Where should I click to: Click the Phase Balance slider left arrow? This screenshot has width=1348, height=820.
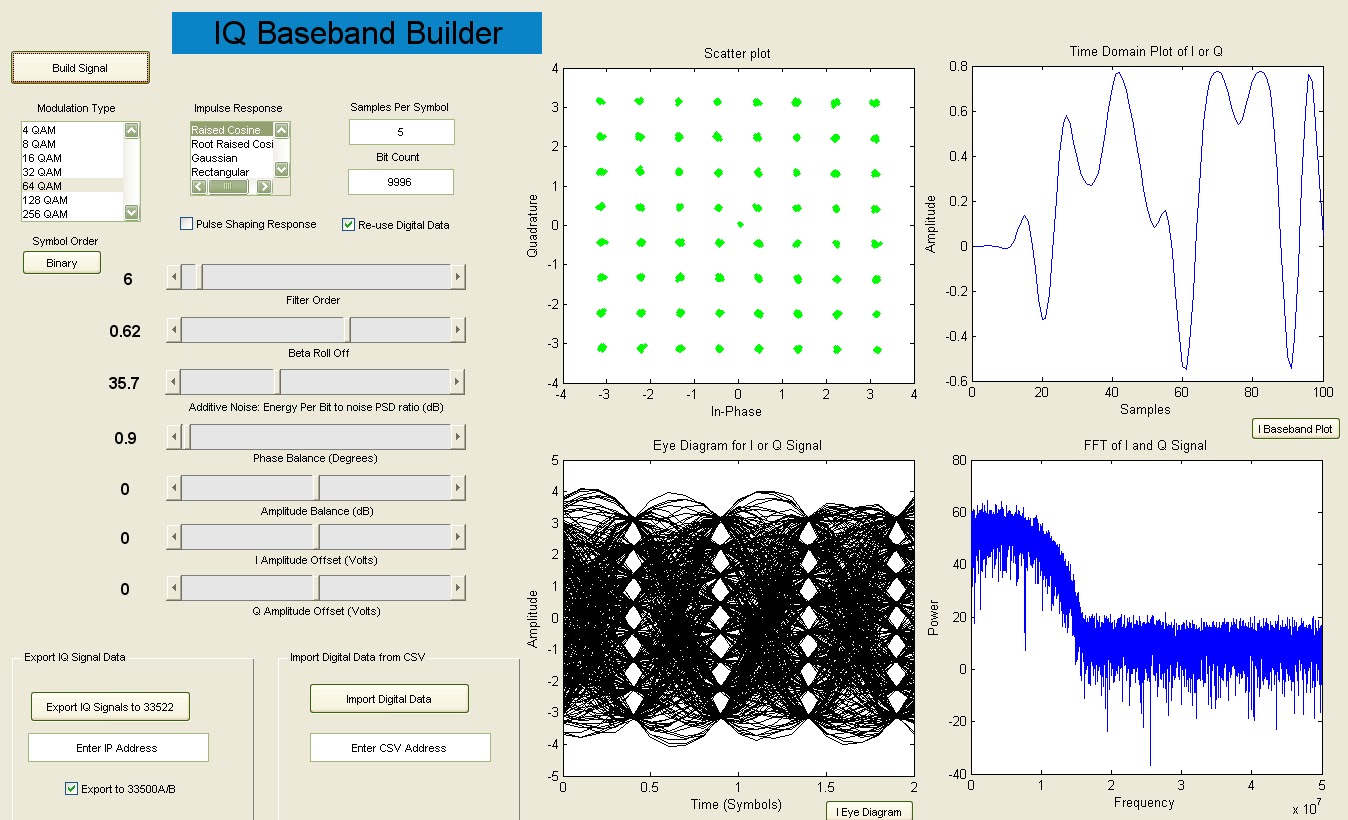(175, 435)
